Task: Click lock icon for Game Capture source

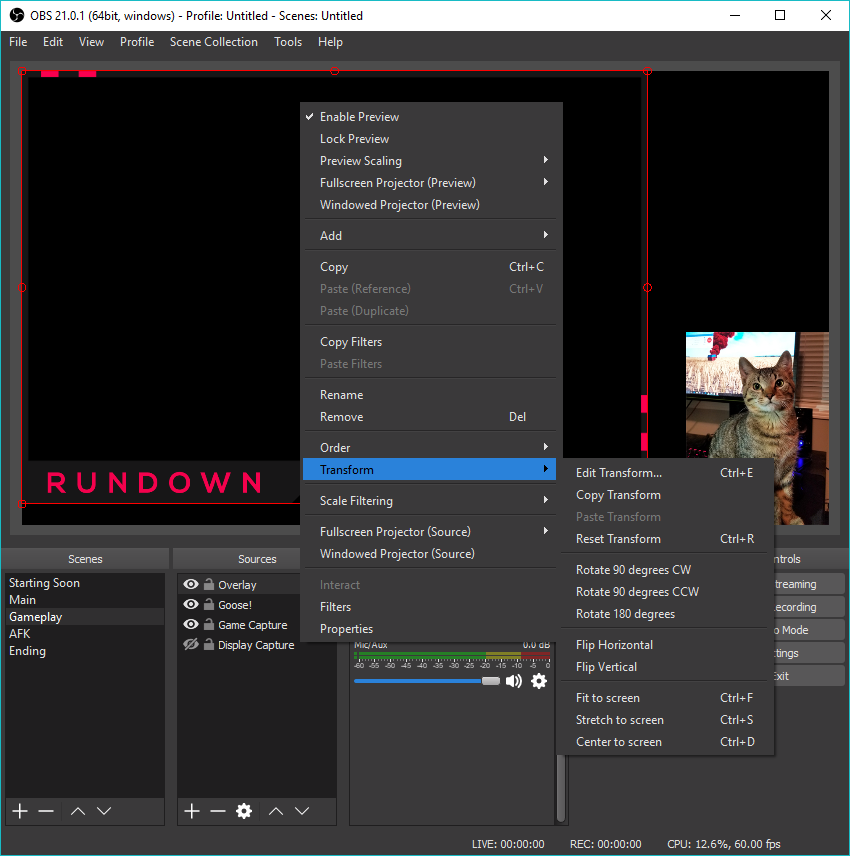Action: pos(209,624)
